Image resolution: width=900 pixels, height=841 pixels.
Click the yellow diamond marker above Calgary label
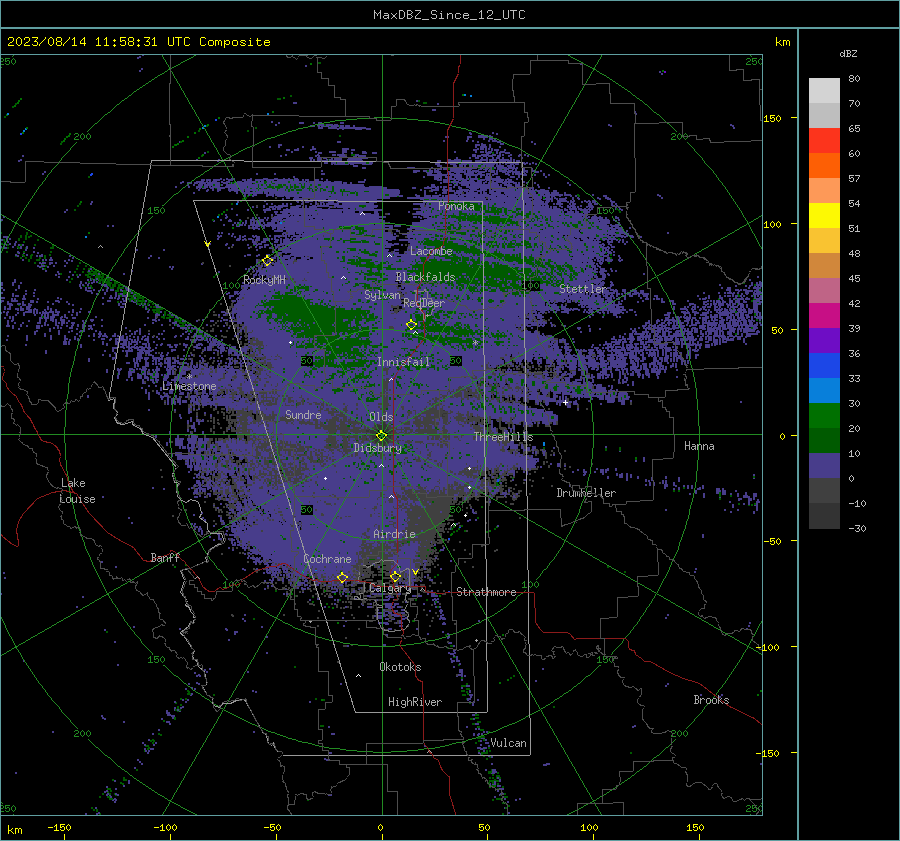(395, 576)
